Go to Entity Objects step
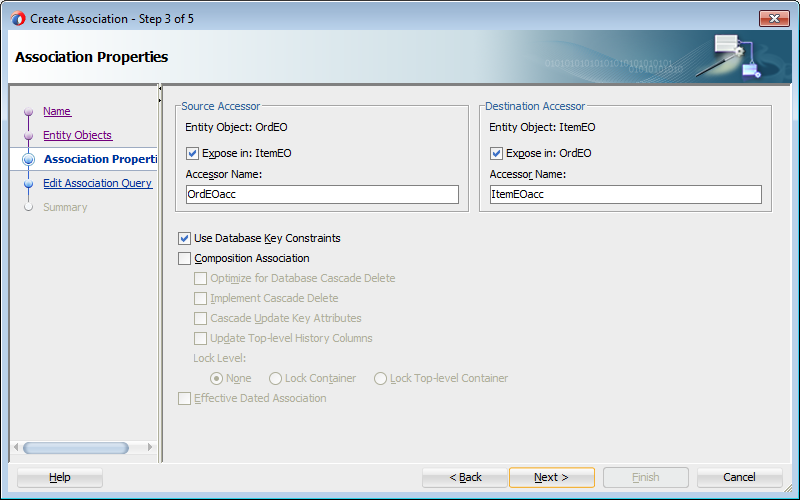Image resolution: width=800 pixels, height=500 pixels. click(78, 135)
